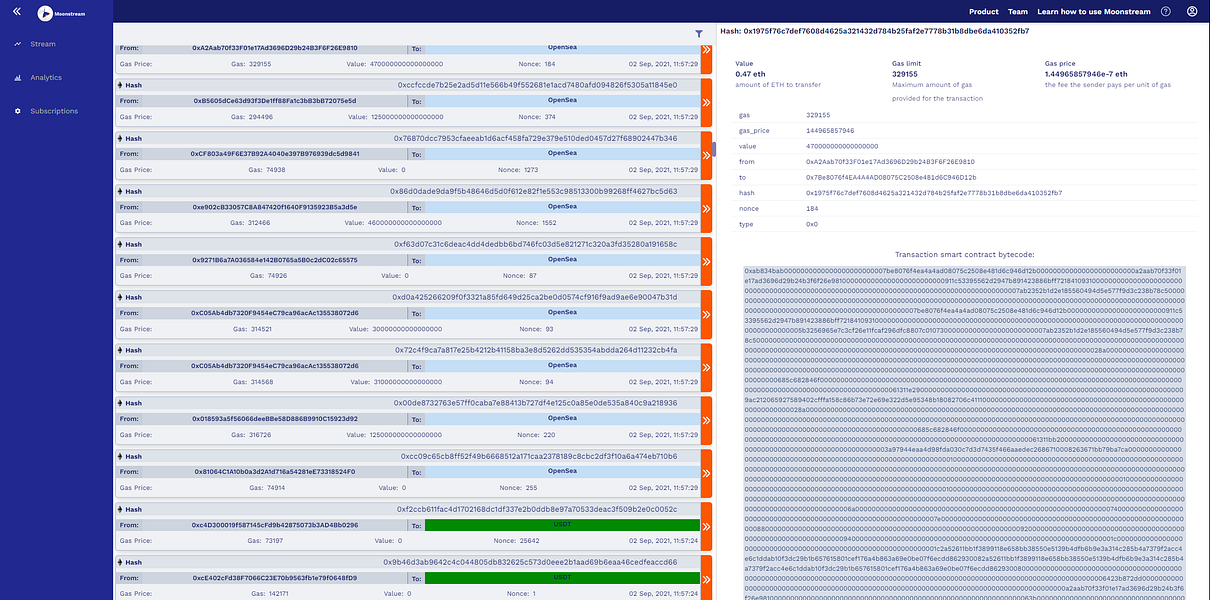The image size is (1210, 600).
Task: Open Learn how to use Moonstream
Action: [x=1094, y=12]
